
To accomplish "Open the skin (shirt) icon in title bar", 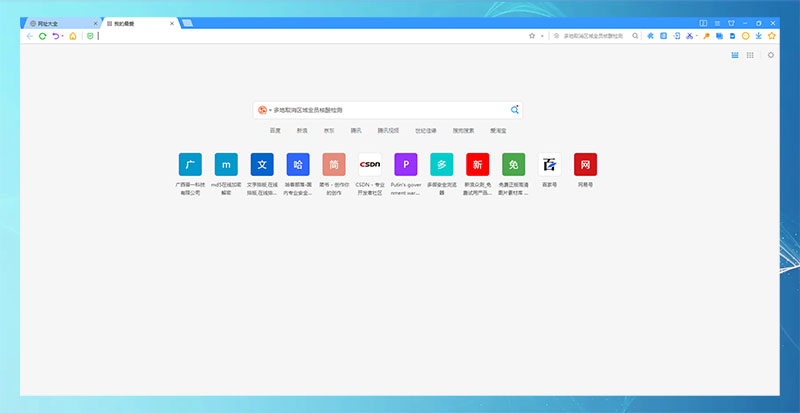I will [731, 22].
